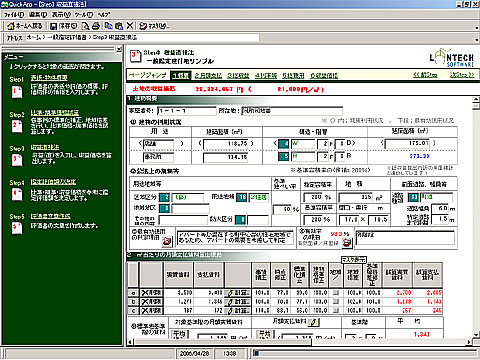Click the vertical scrollbar down arrow

click(476, 334)
